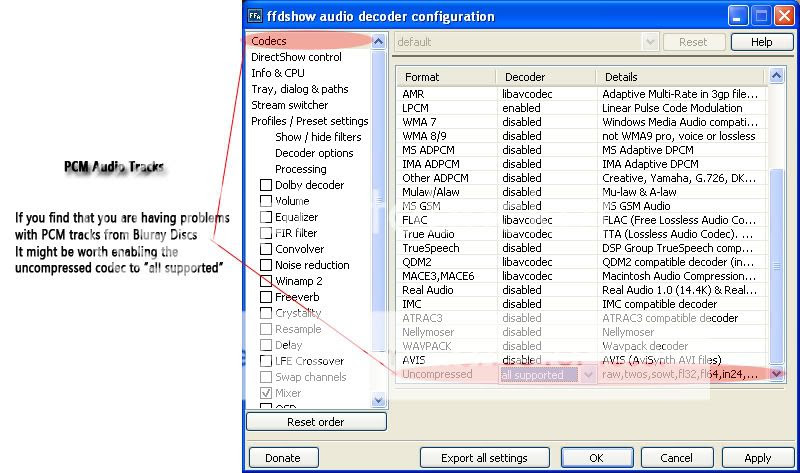Click the LPCM decoder 'enabled' cell
Screen dimensions: 800x473
pyautogui.click(x=521, y=108)
